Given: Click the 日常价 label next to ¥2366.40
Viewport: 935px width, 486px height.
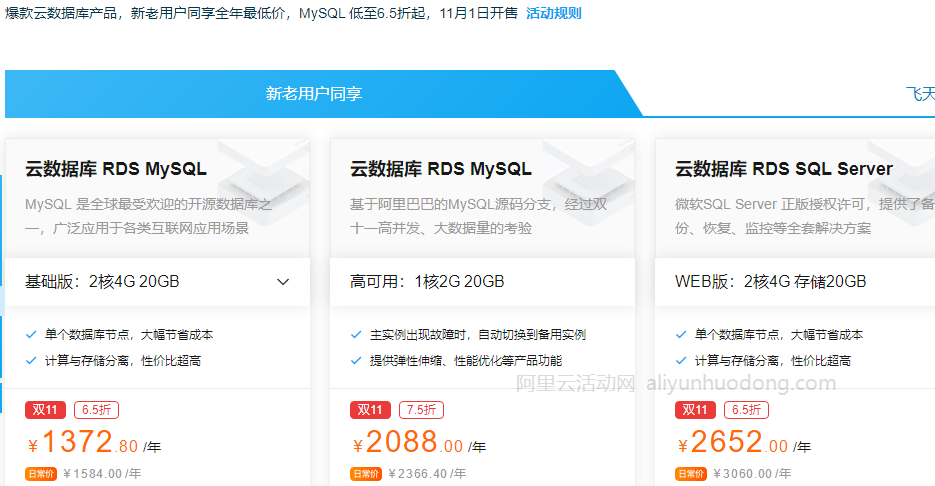Looking at the screenshot, I should 366,474.
